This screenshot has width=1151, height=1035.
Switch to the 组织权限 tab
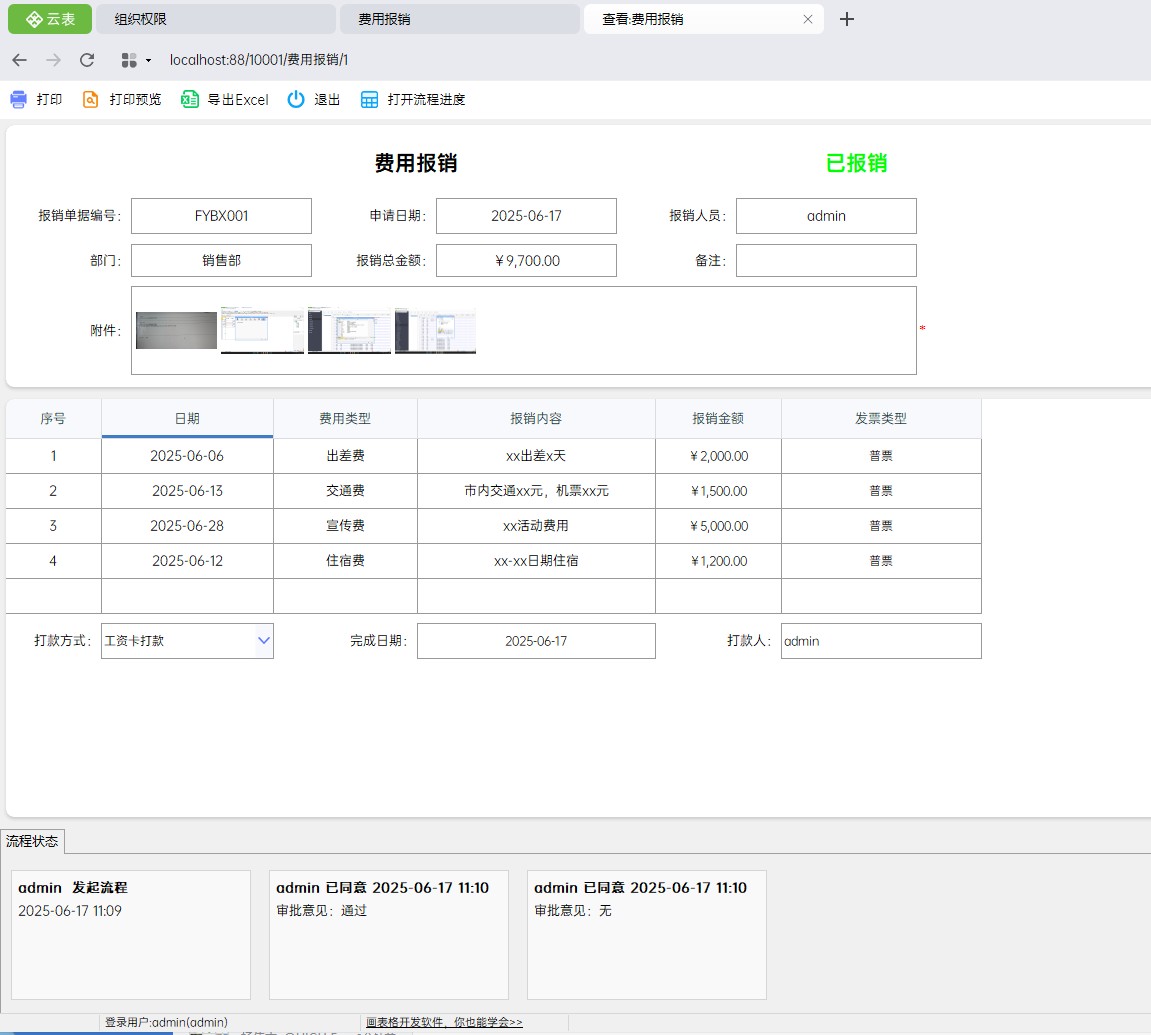point(216,19)
